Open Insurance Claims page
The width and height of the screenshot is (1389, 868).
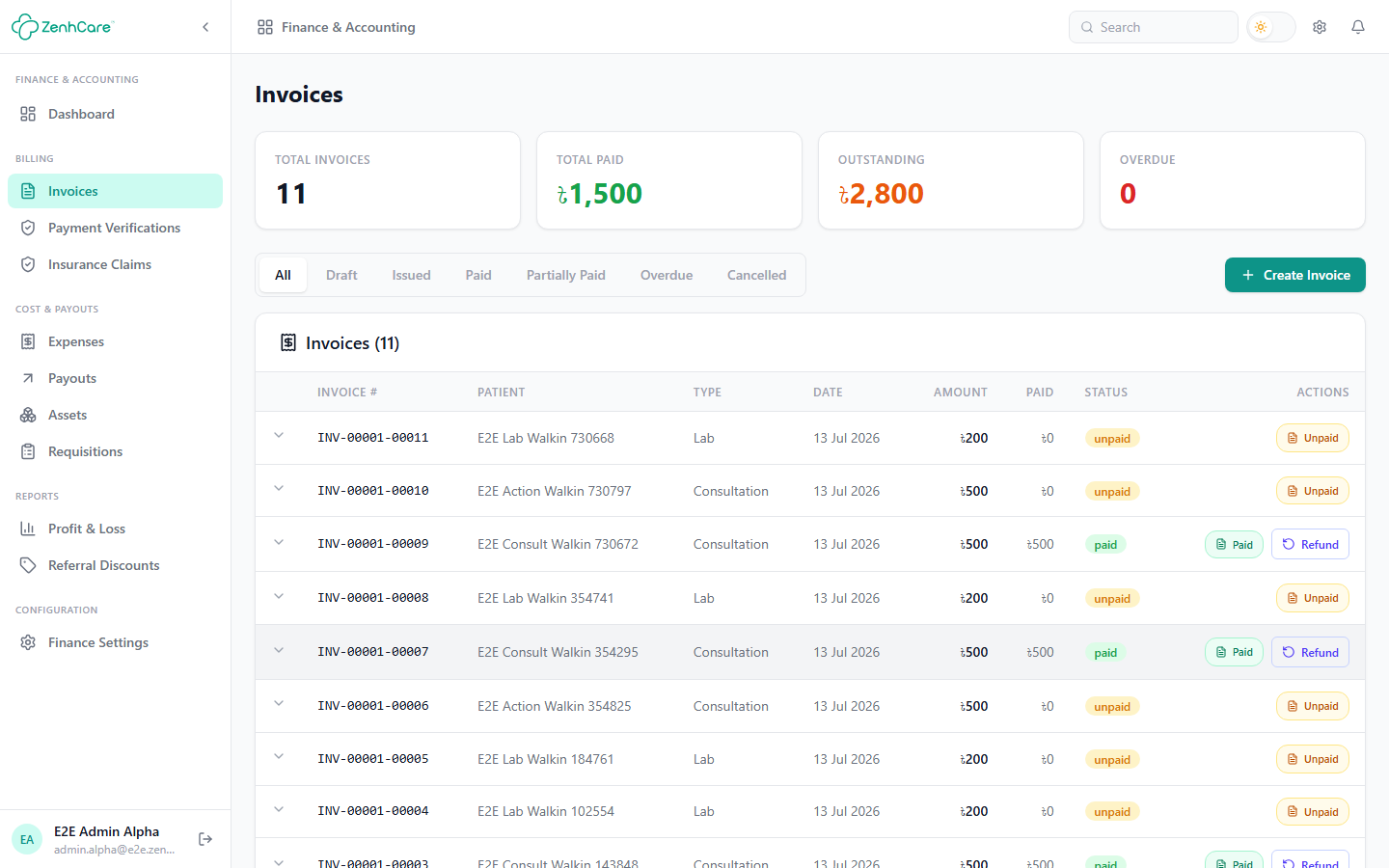pos(116,264)
